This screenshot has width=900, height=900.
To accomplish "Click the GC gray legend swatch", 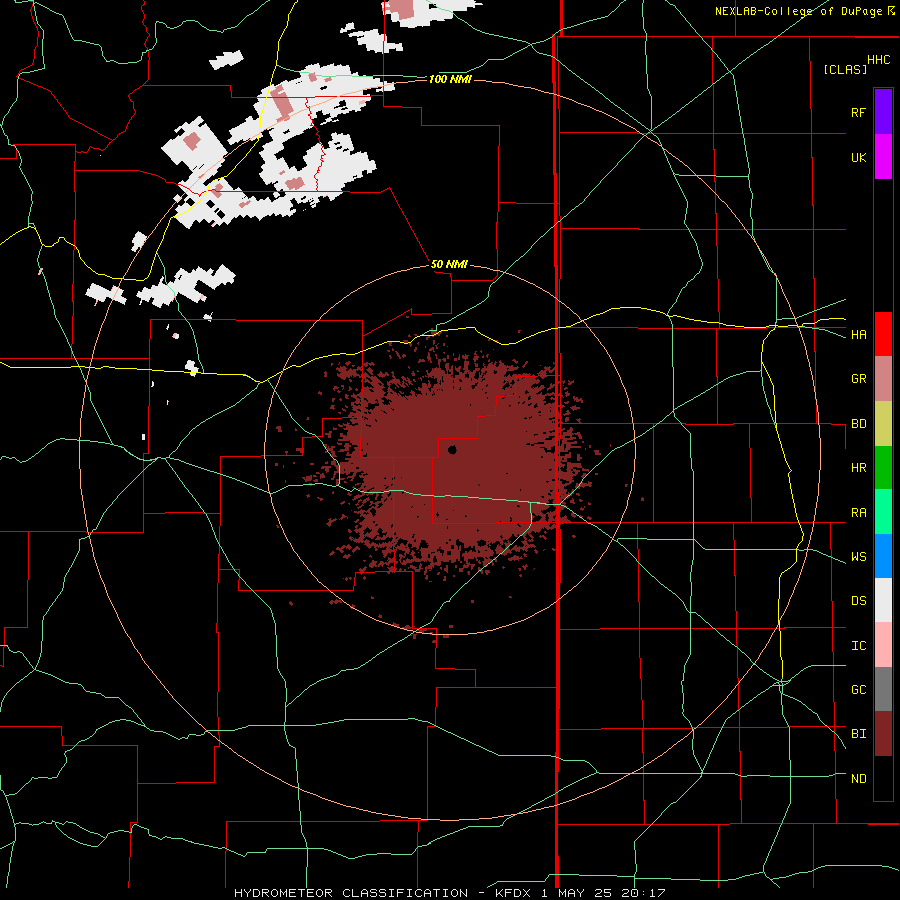I will click(883, 689).
